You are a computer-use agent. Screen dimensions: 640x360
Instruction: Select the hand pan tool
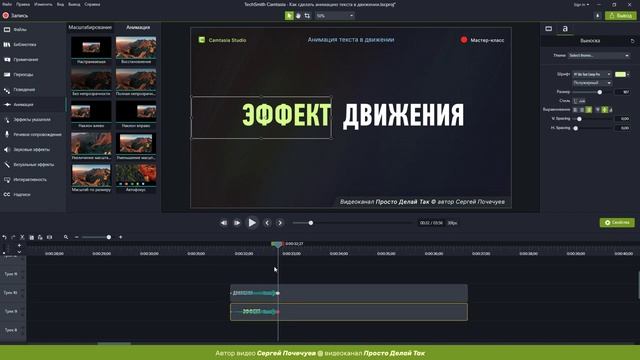(x=298, y=16)
